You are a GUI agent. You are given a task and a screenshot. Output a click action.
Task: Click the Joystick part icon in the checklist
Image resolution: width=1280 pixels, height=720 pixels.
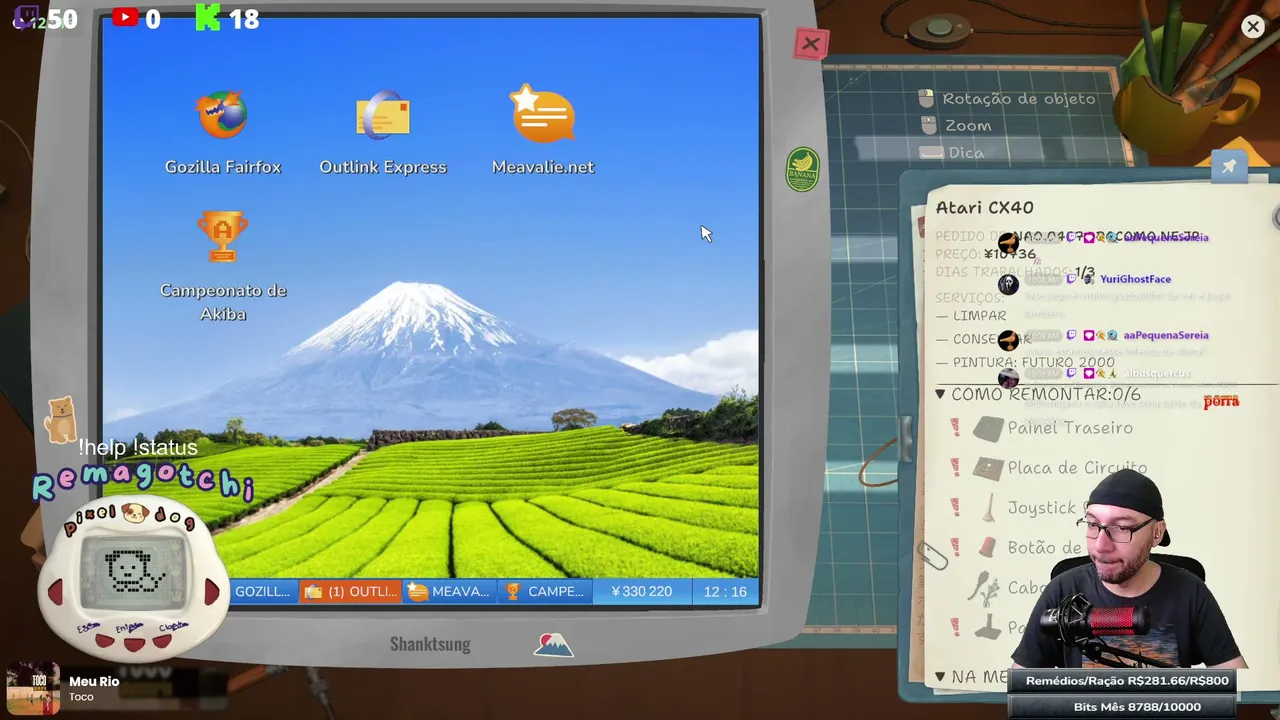(988, 508)
